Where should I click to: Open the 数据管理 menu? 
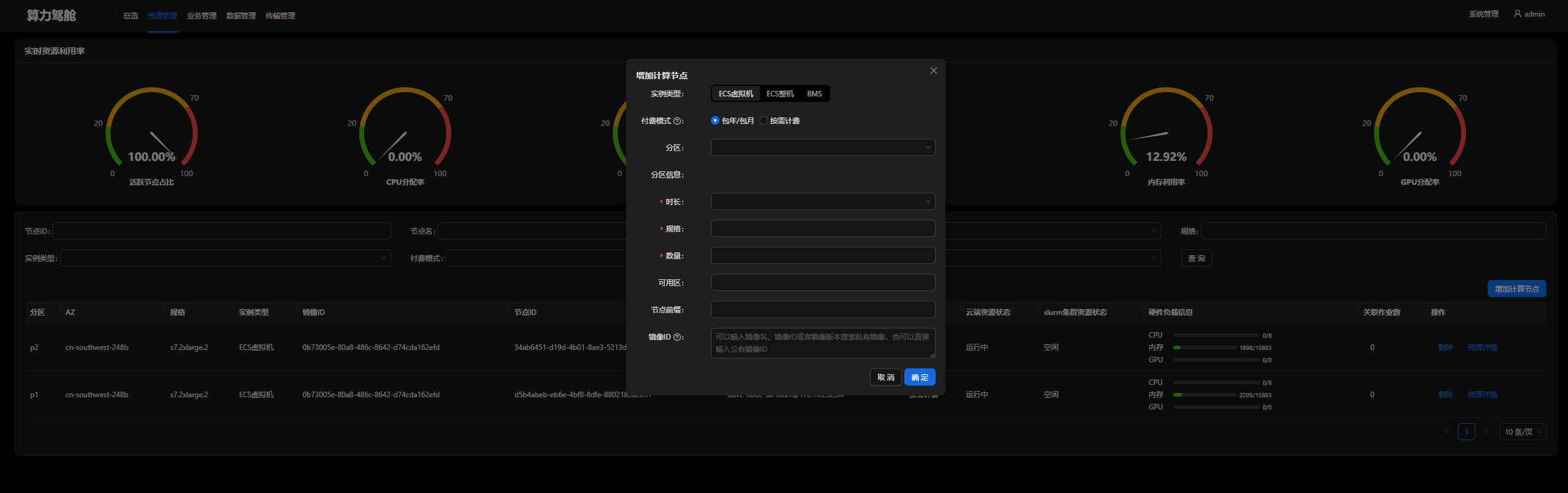click(241, 16)
